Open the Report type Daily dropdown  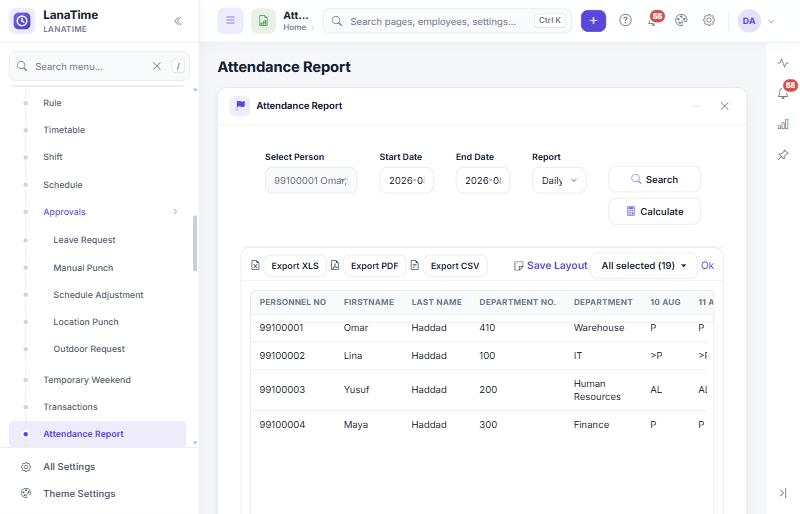(559, 180)
